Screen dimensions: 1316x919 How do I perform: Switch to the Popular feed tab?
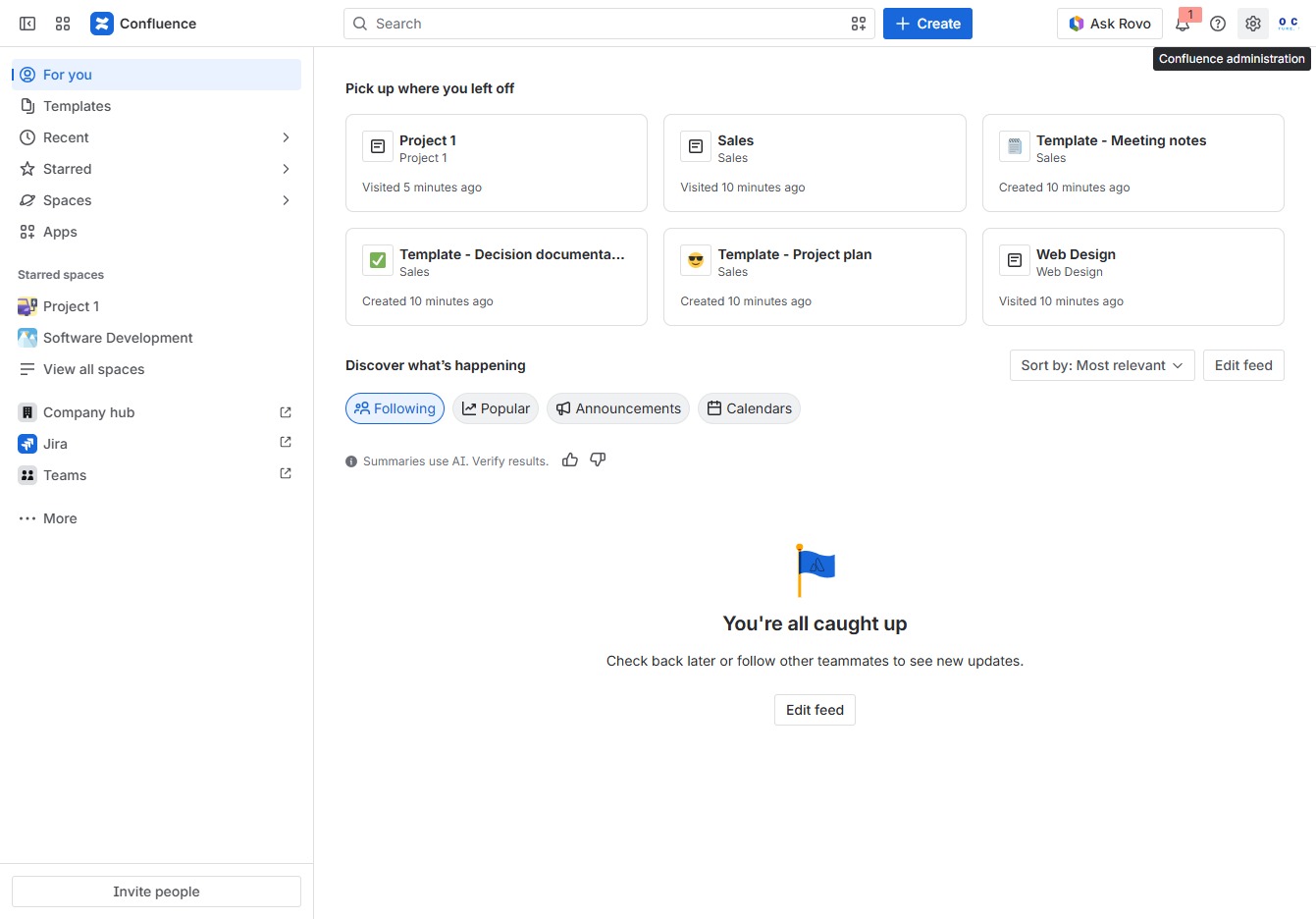496,408
